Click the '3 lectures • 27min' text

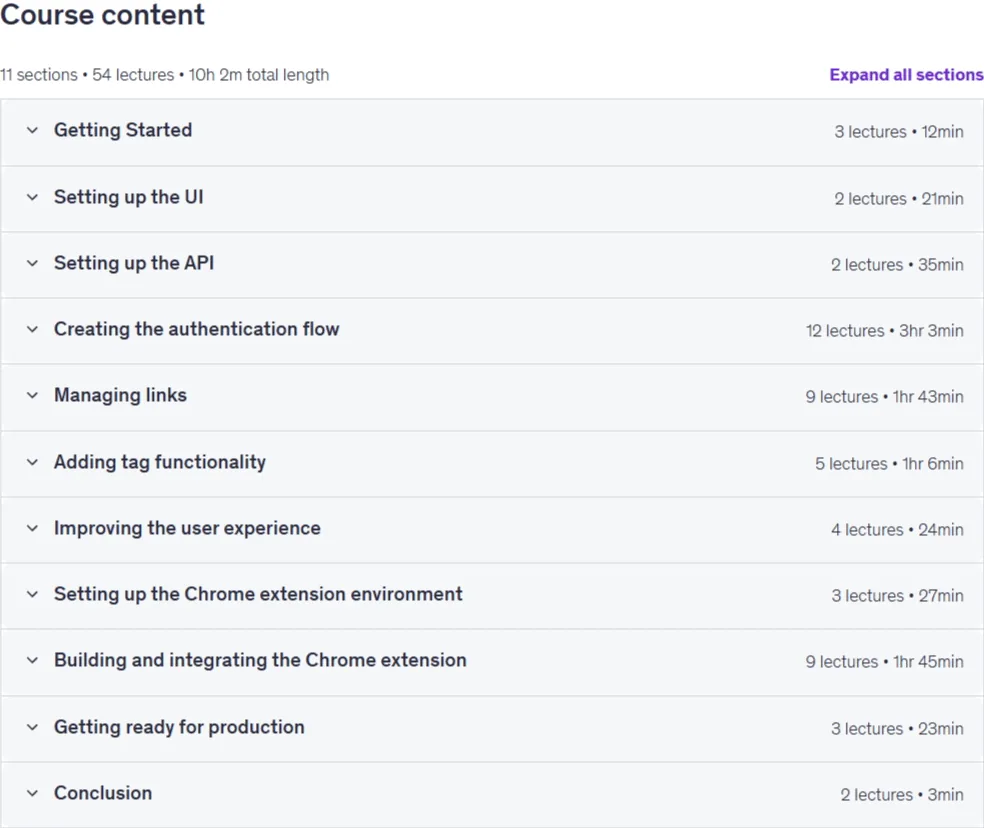[897, 596]
